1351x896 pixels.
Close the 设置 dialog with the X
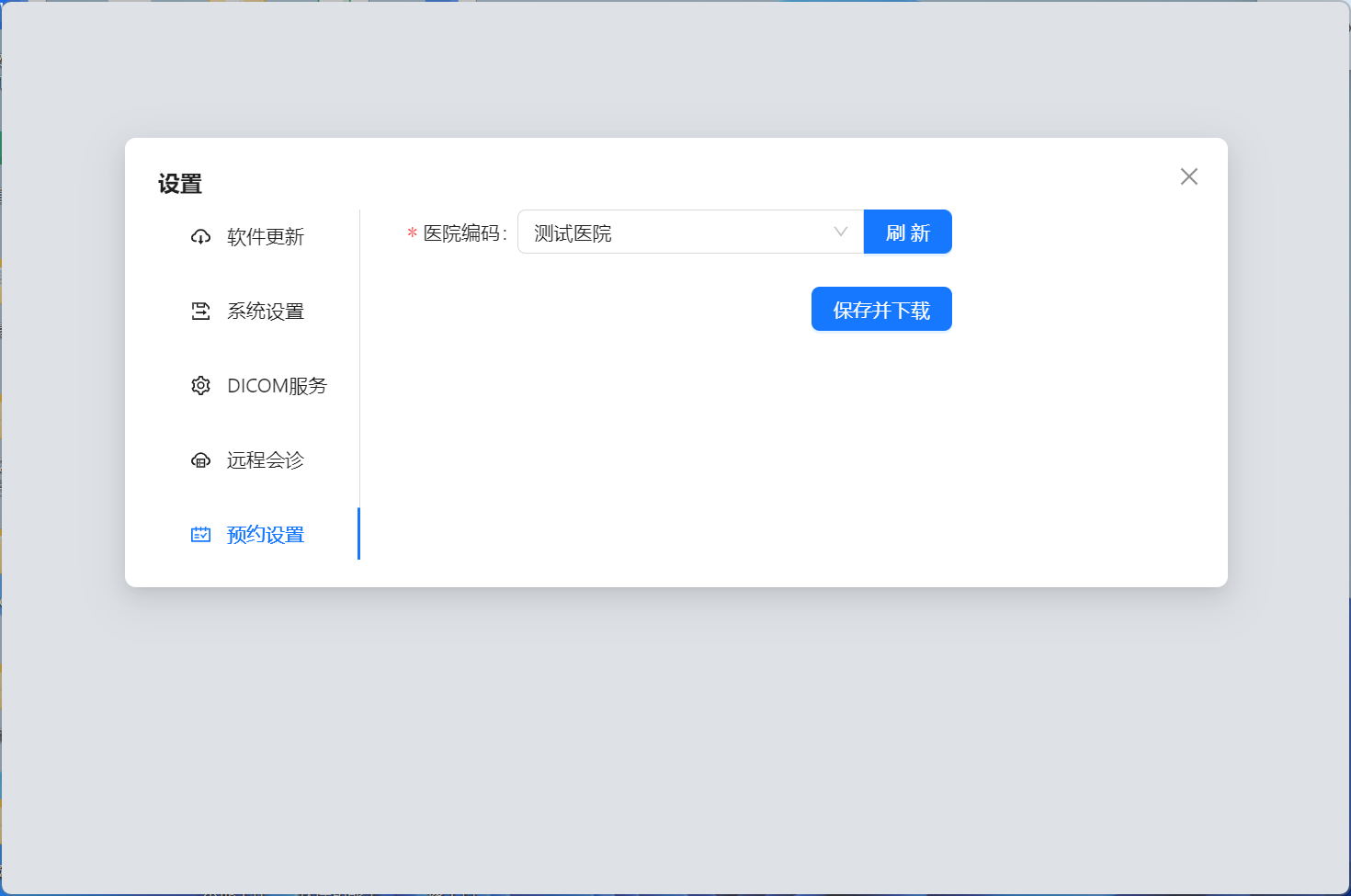point(1188,176)
